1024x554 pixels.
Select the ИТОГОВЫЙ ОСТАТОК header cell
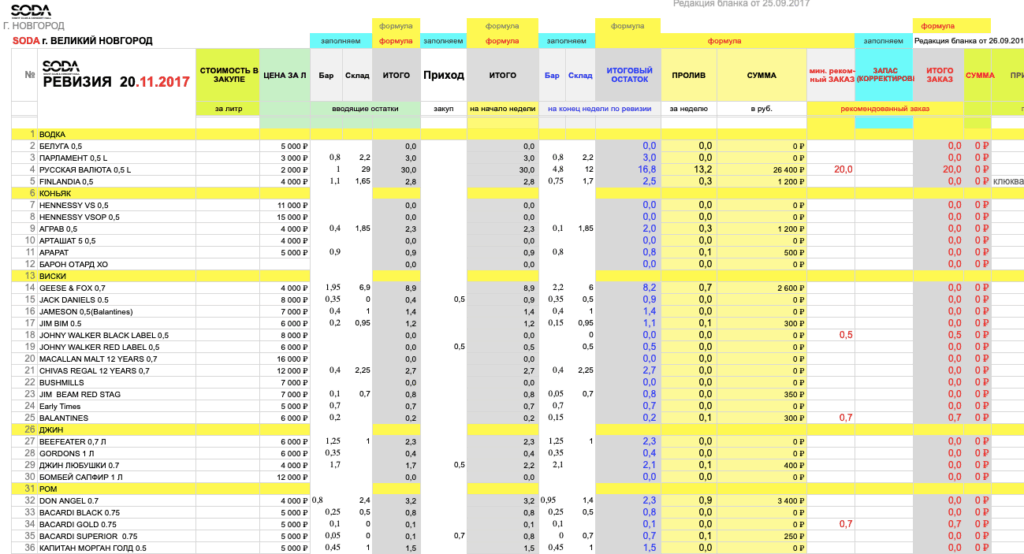click(629, 75)
